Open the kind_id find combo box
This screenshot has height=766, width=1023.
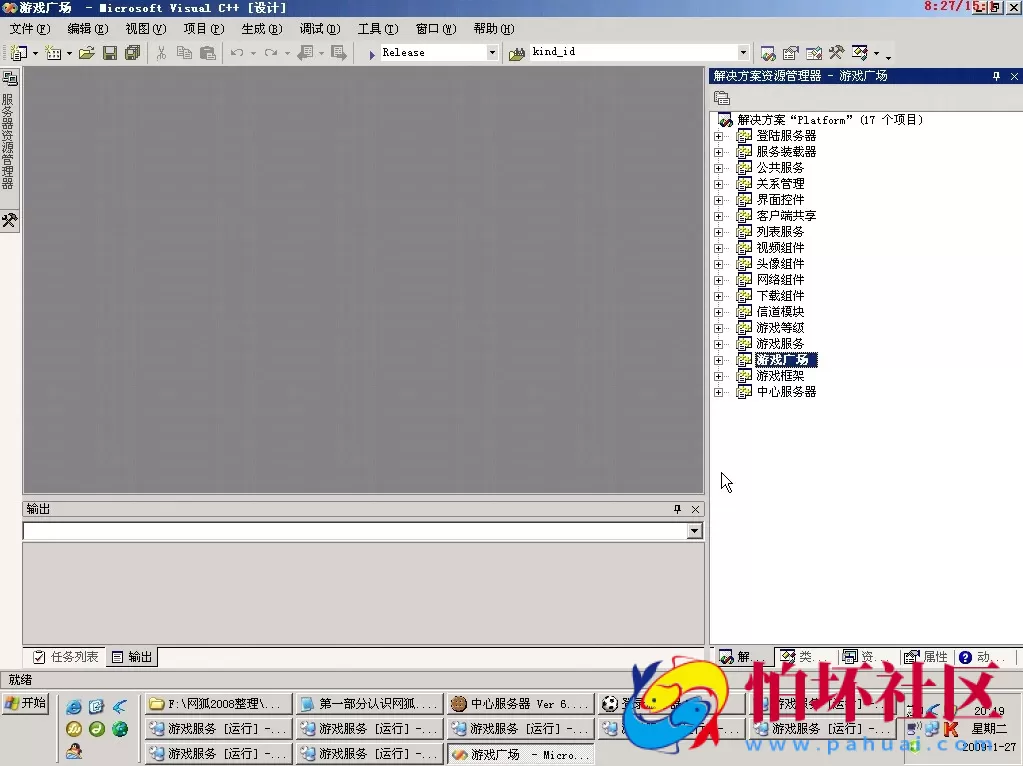coord(743,53)
